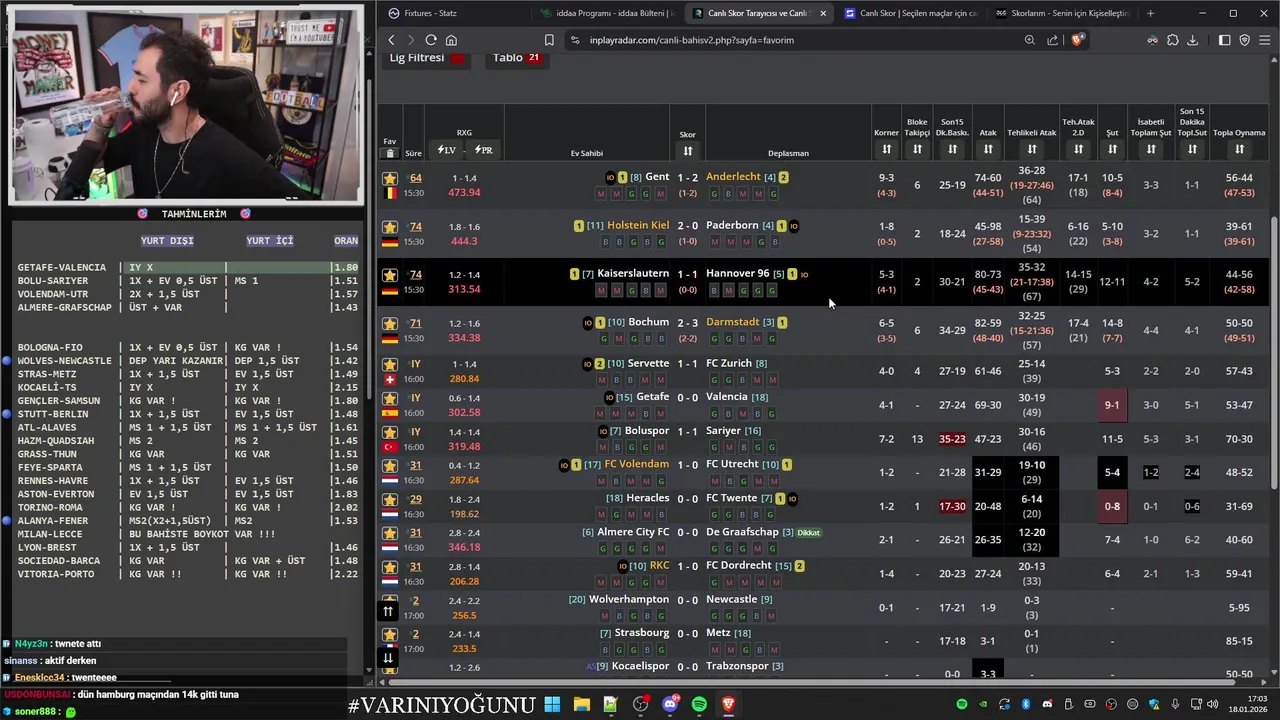This screenshot has height=720, width=1280.
Task: Toggle favorite star for Kaiserslautern row
Action: [x=390, y=275]
